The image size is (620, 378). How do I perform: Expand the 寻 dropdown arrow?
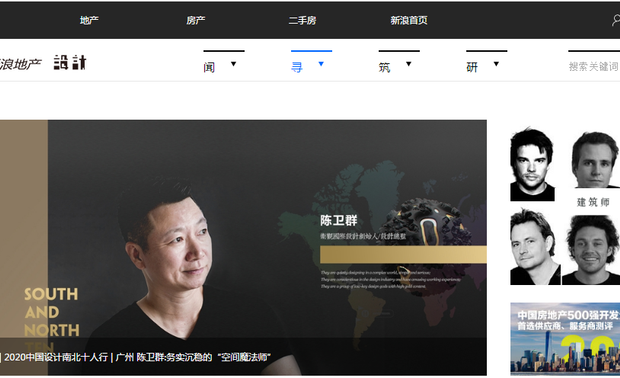click(x=321, y=64)
